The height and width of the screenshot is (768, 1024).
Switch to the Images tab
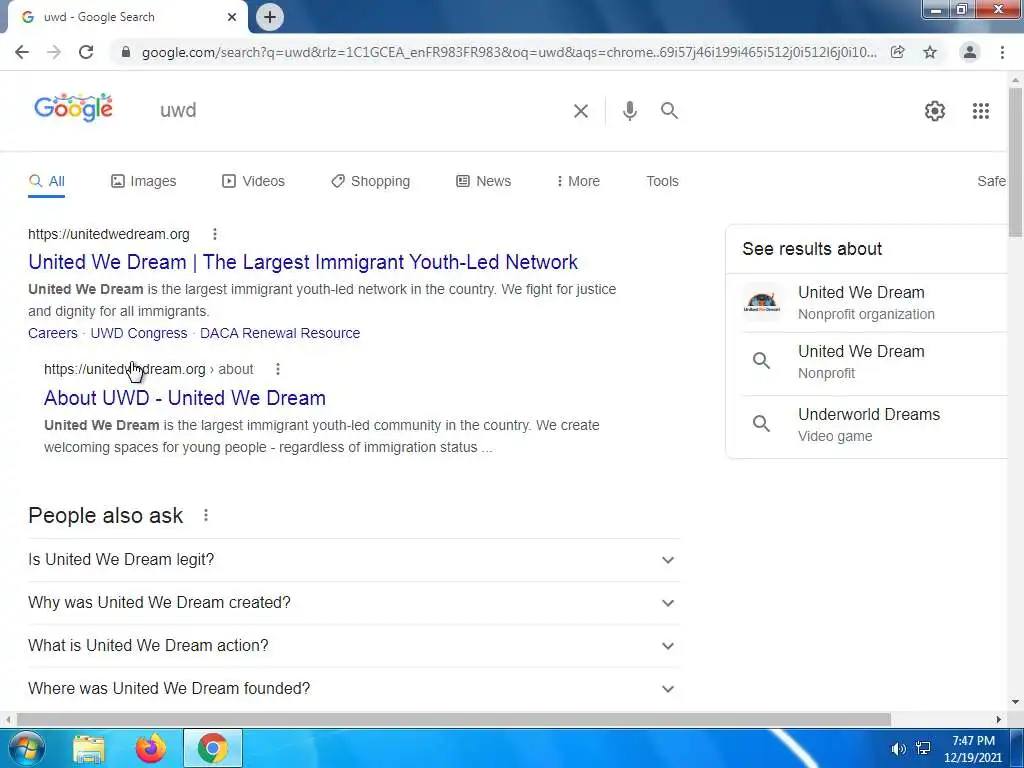144,181
